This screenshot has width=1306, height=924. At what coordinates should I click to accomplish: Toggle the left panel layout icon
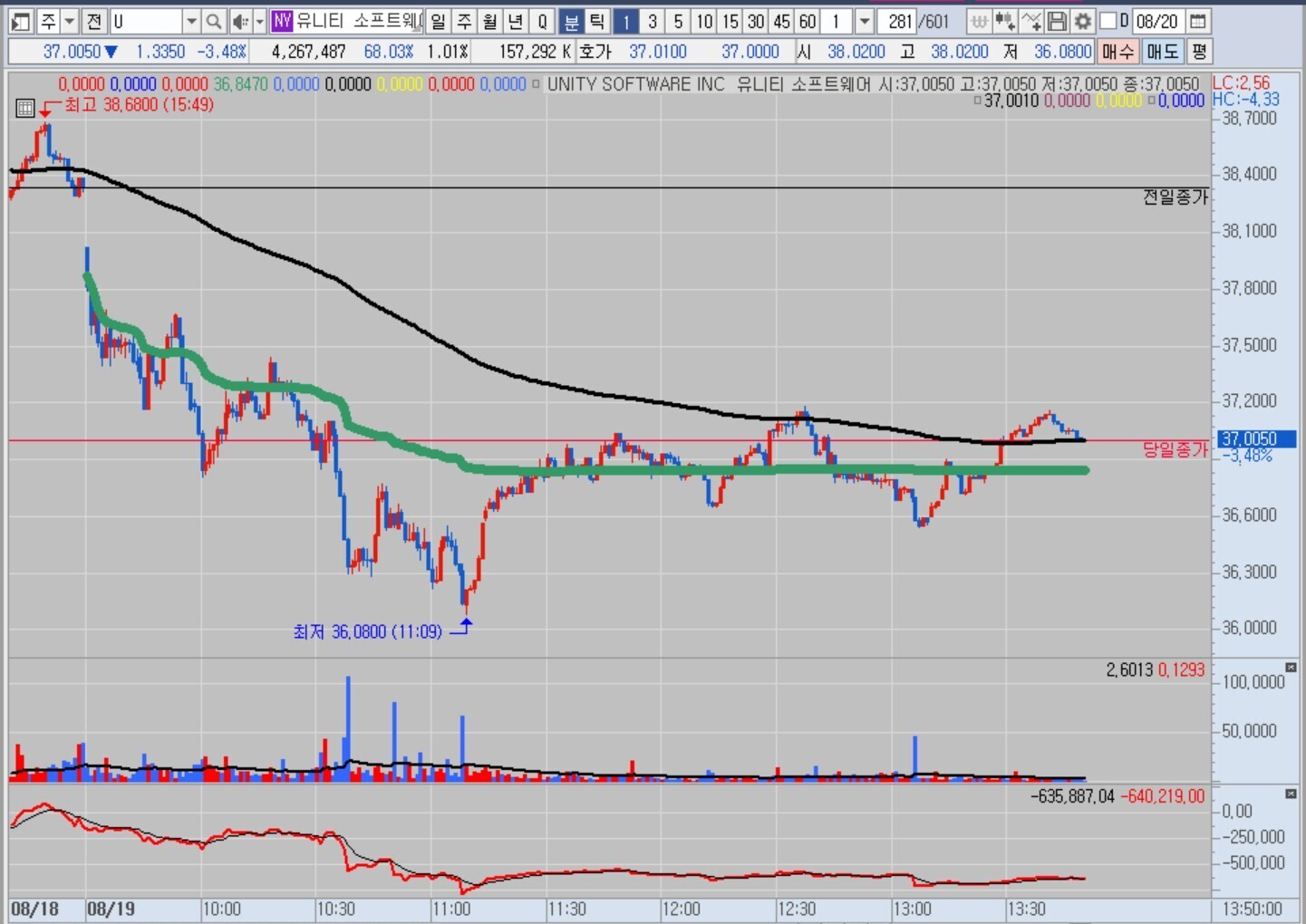pyautogui.click(x=21, y=21)
